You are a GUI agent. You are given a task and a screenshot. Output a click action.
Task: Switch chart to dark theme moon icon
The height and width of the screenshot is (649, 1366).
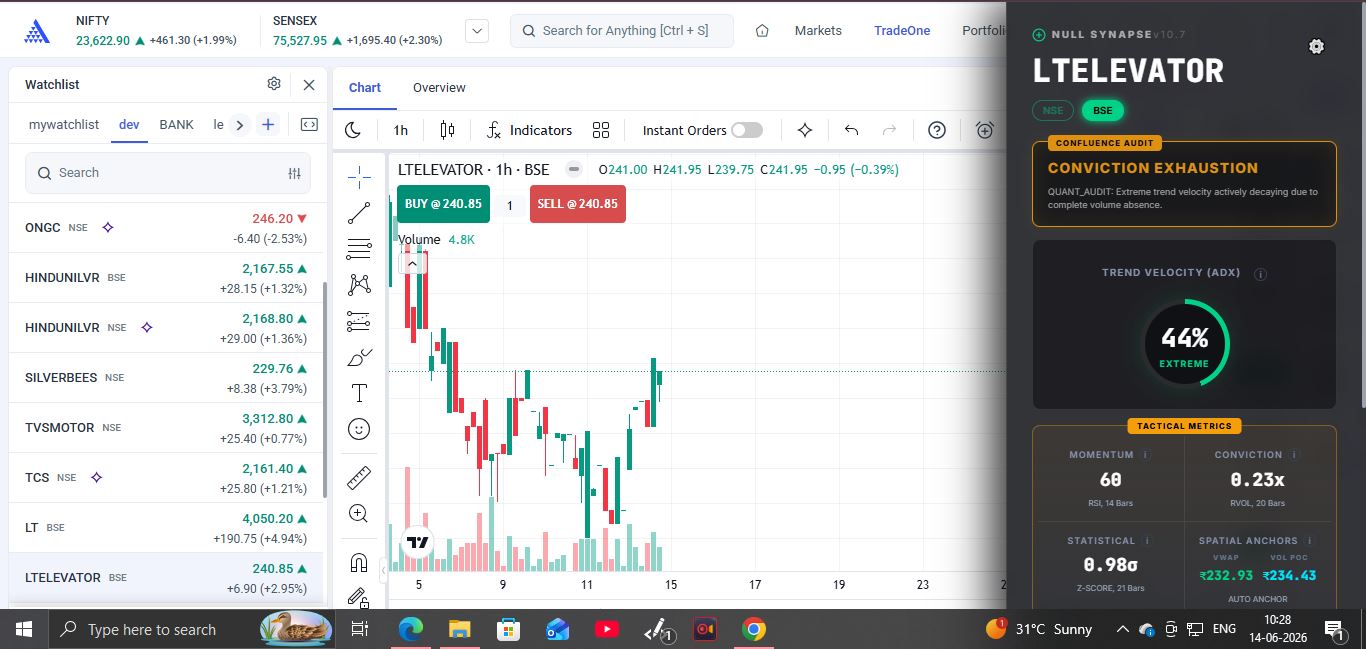tap(353, 130)
